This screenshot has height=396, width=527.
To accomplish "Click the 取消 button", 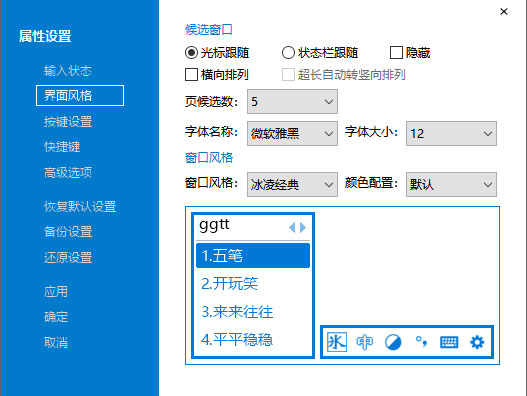I will click(x=56, y=343).
